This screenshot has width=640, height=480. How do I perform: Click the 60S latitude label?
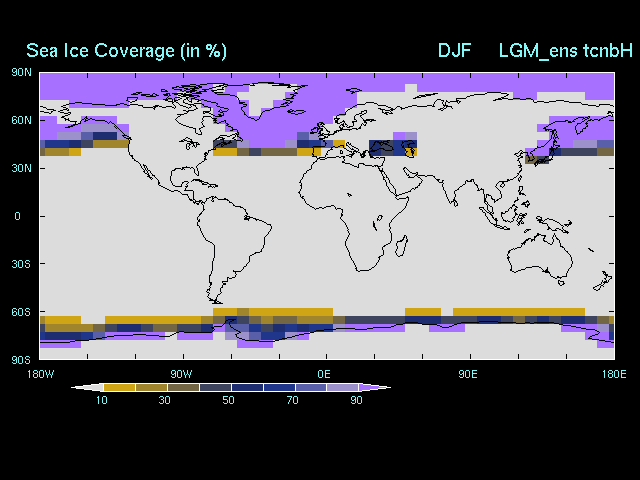[21, 312]
